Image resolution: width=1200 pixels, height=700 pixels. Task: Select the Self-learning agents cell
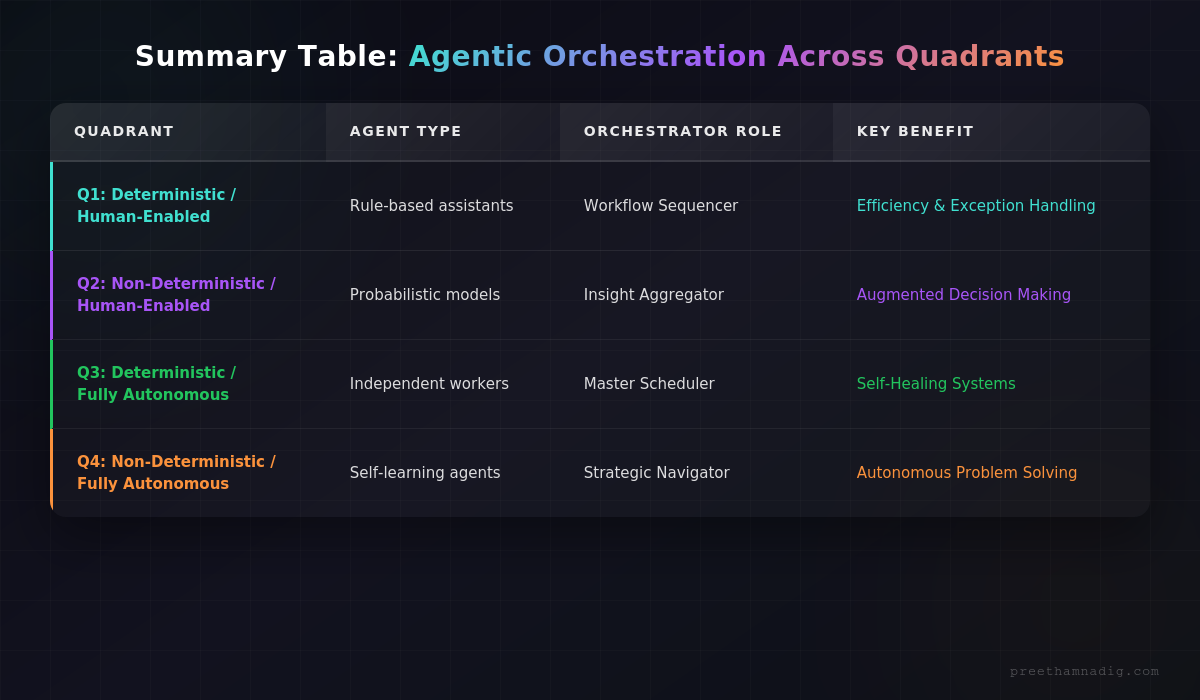425,473
